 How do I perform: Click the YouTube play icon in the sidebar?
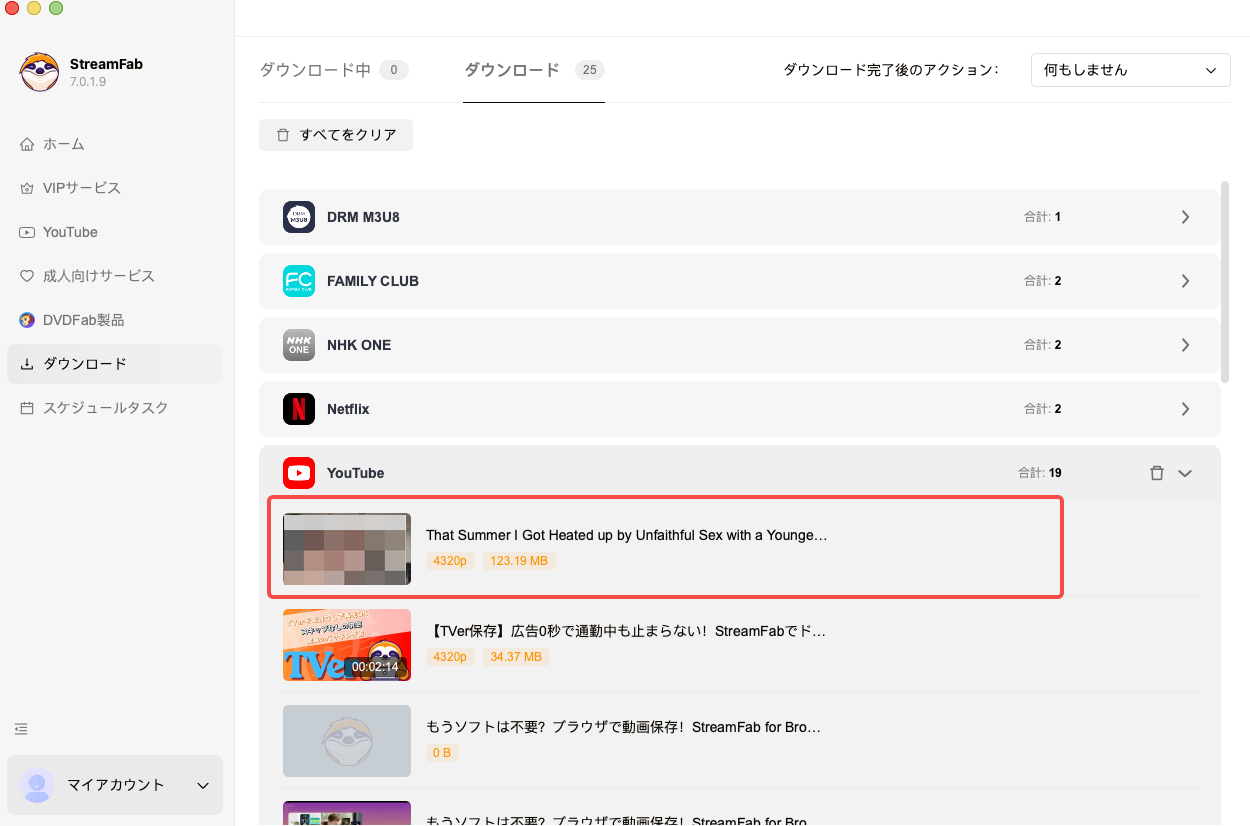27,232
